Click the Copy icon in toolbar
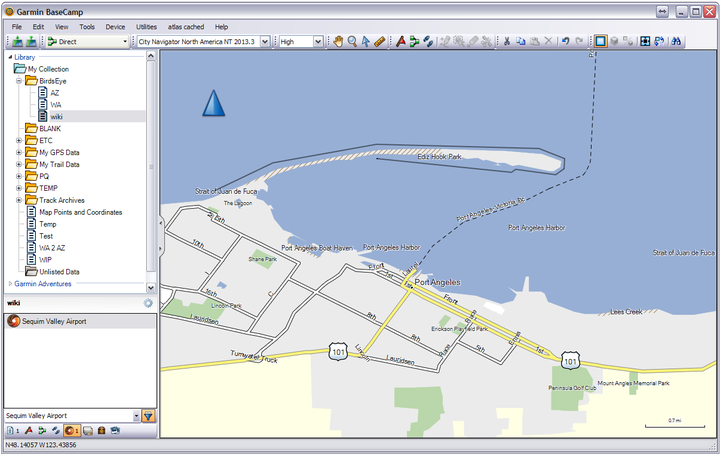Viewport: 720px width, 455px height. coord(521,41)
